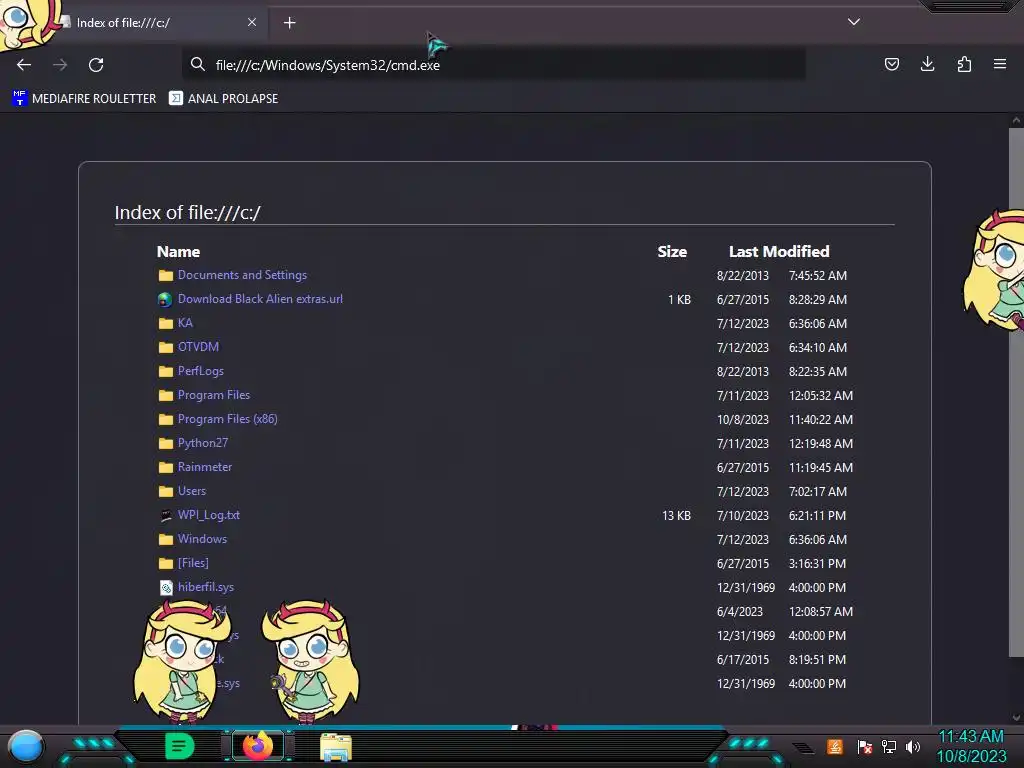
Task: Open the Documents and Settings folder link
Action: pyautogui.click(x=242, y=275)
